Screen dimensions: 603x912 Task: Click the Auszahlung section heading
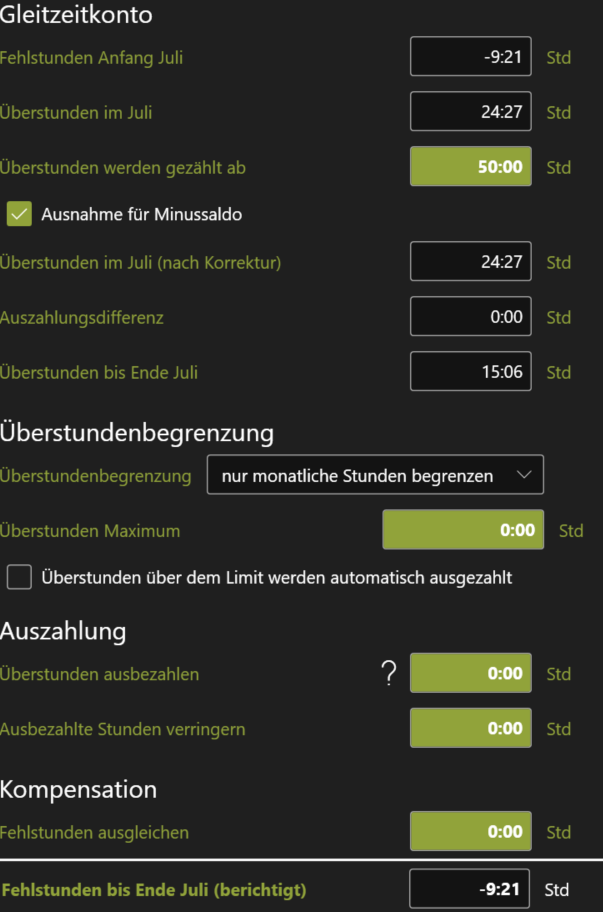pos(63,631)
